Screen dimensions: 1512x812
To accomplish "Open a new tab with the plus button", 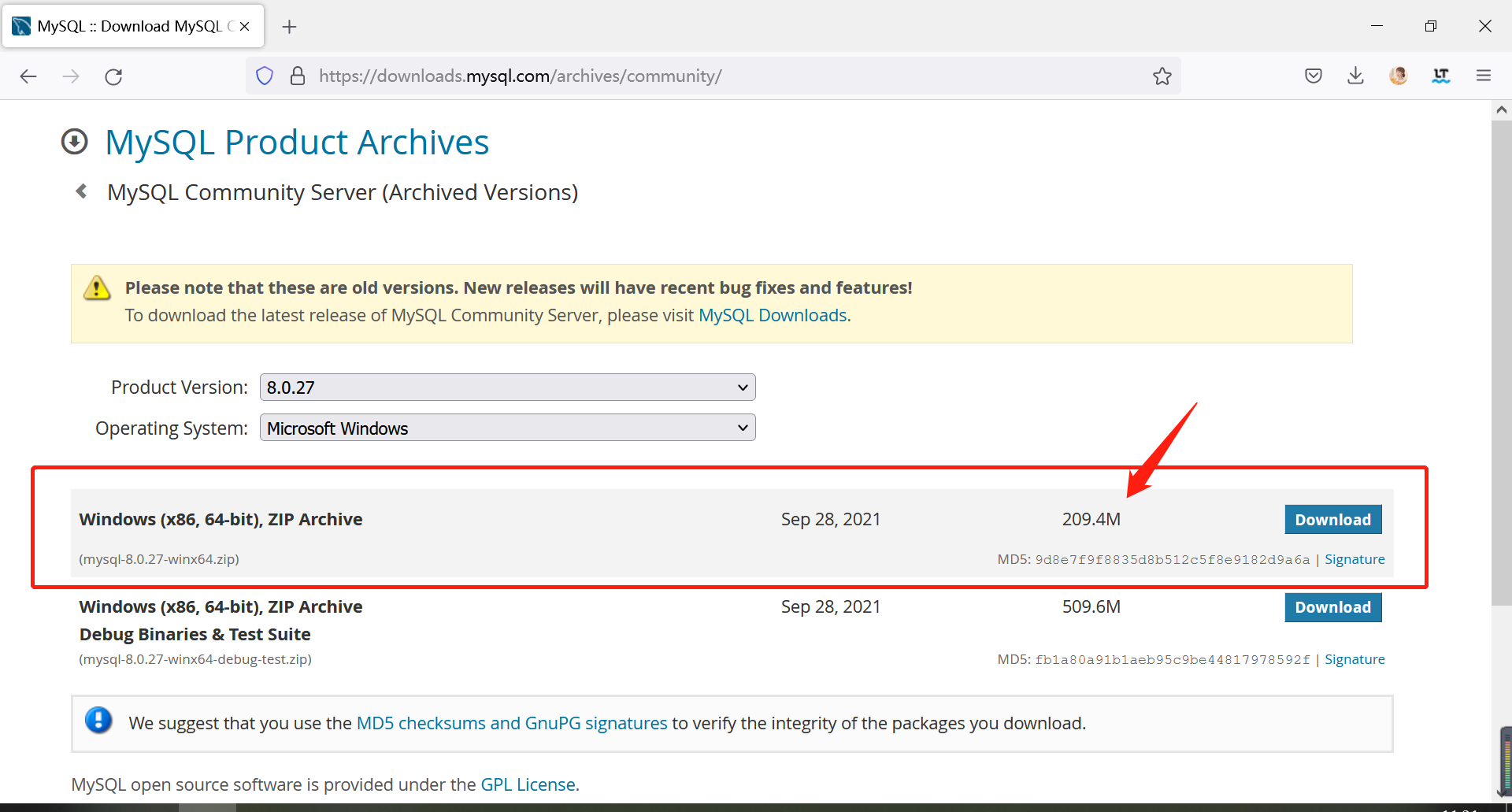I will point(289,27).
